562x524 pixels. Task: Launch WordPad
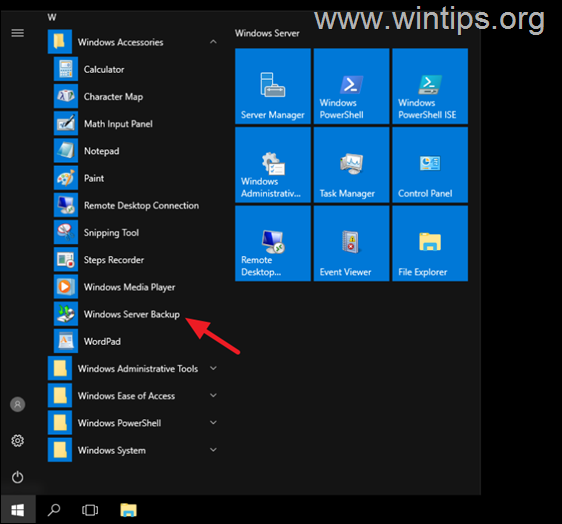[134, 342]
